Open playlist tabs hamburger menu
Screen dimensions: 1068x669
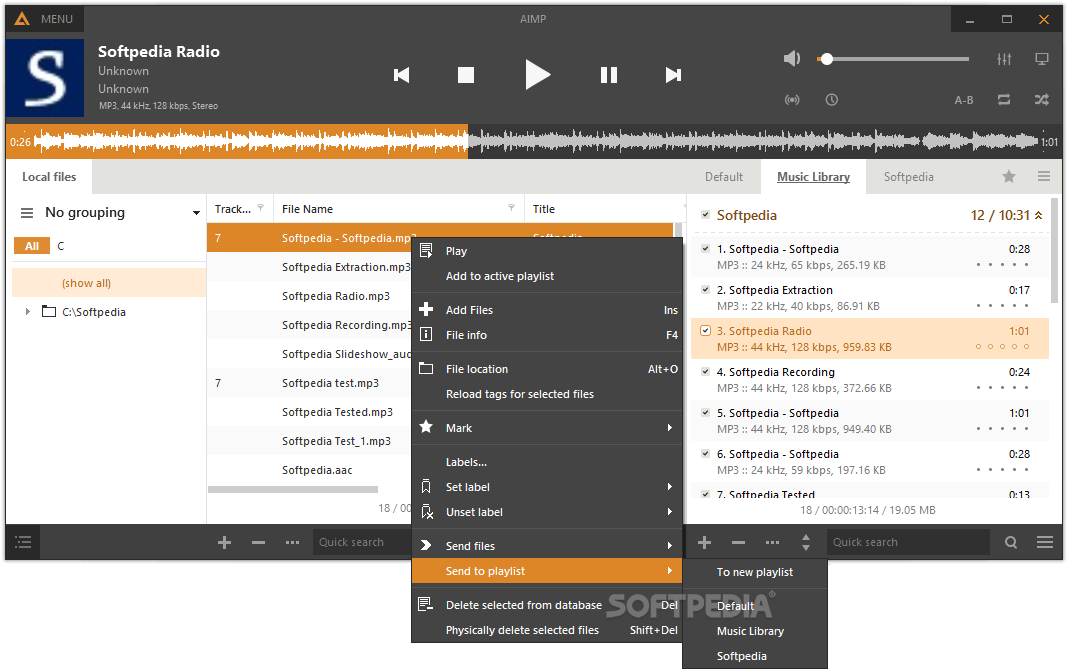(x=1043, y=176)
